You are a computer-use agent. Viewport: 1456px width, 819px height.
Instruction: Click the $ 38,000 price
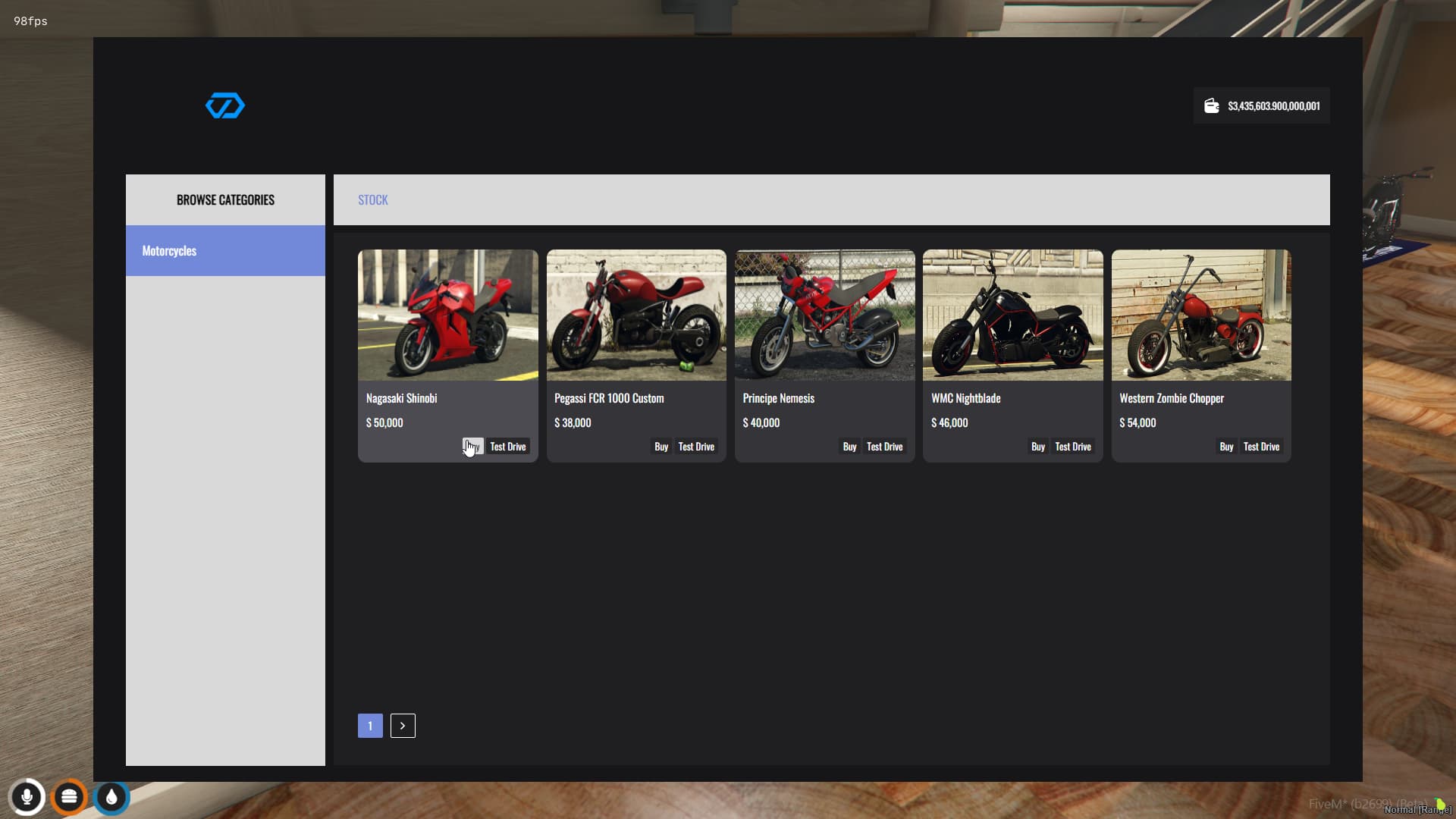click(x=573, y=423)
